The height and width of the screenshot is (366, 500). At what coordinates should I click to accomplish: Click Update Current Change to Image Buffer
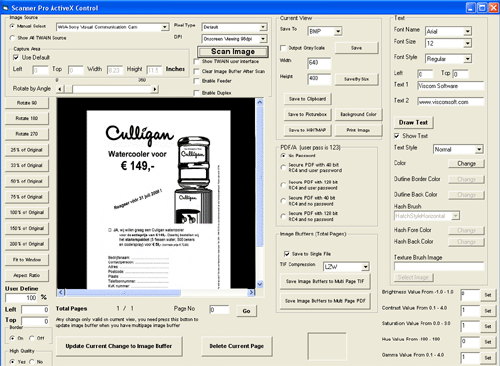pyautogui.click(x=119, y=346)
